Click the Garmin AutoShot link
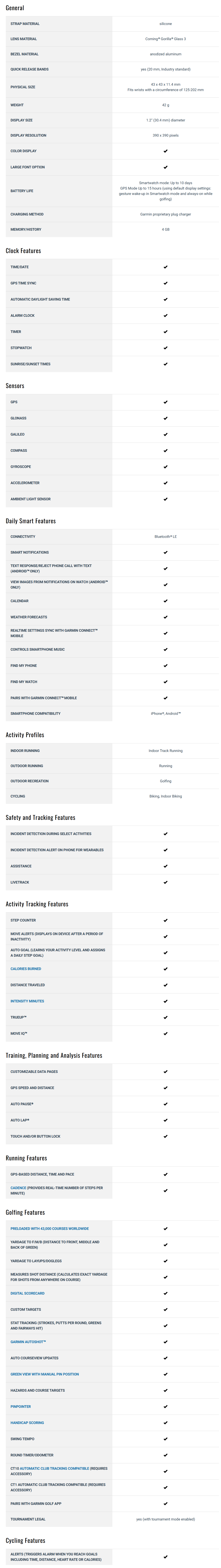 pos(28,1342)
